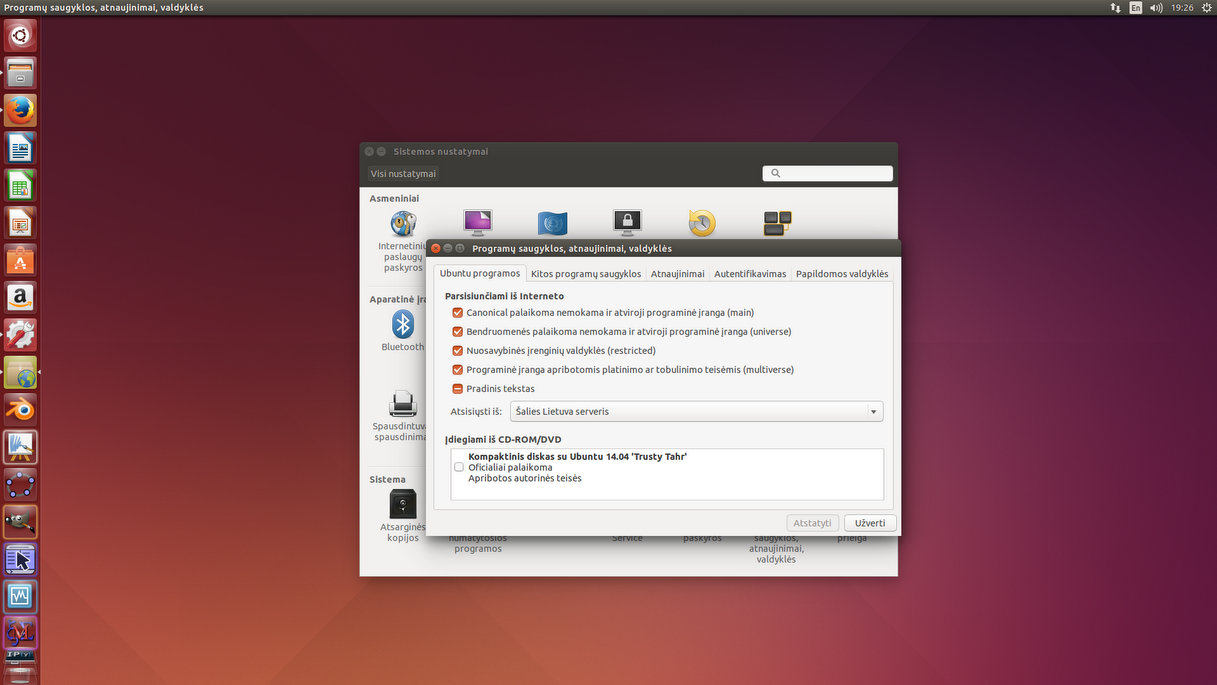1217x685 pixels.
Task: Open the En keyboard layout menu
Action: point(1136,7)
